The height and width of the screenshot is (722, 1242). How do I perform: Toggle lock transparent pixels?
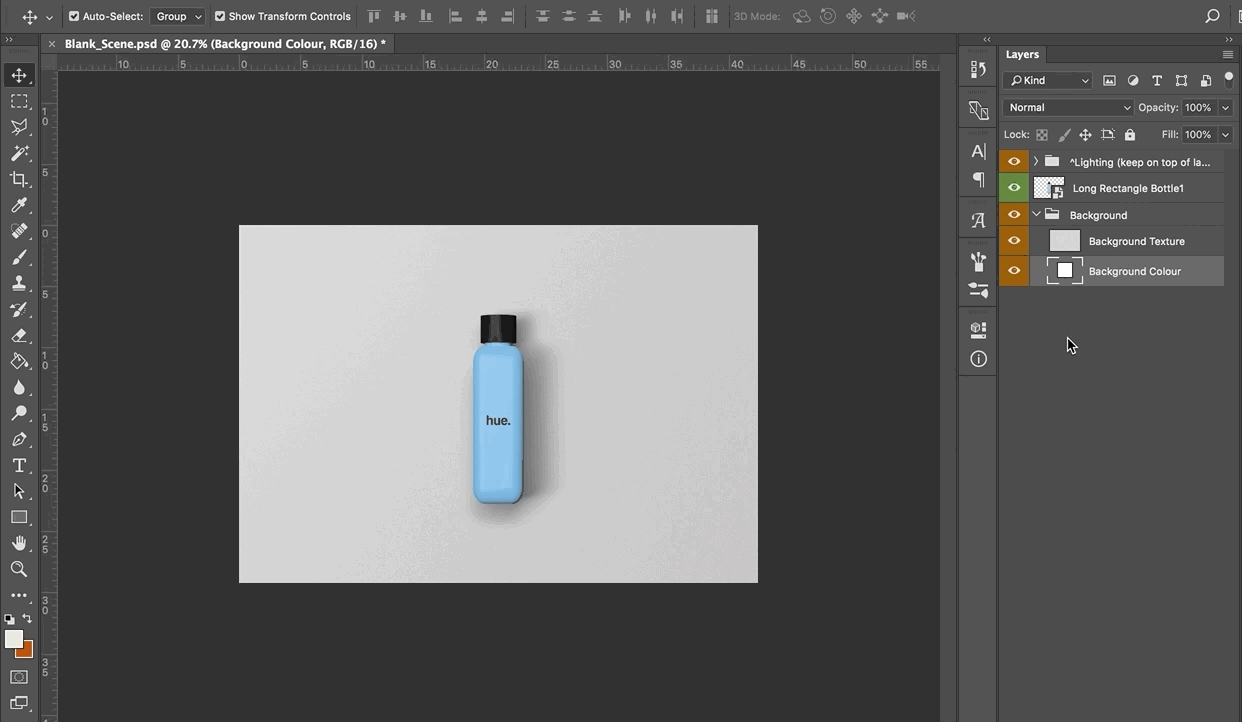click(1042, 135)
